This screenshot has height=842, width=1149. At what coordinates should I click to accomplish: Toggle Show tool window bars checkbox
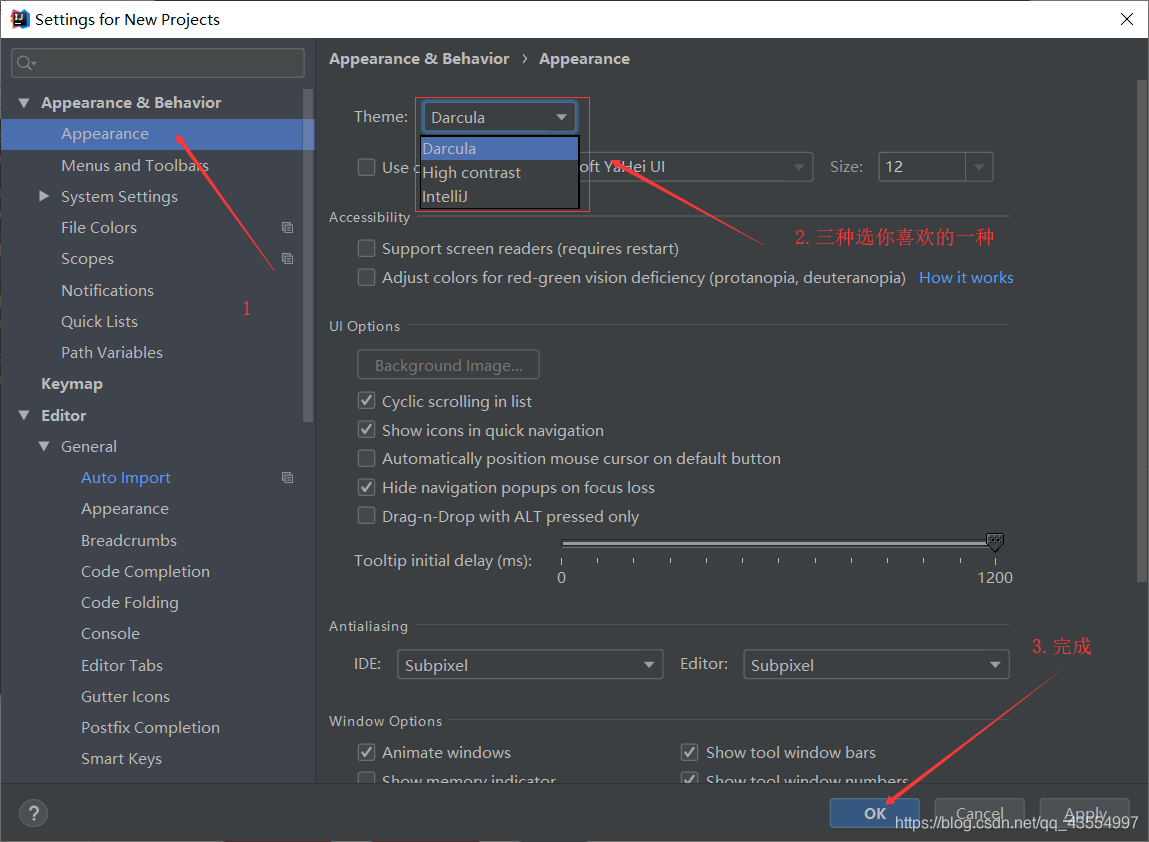point(690,753)
